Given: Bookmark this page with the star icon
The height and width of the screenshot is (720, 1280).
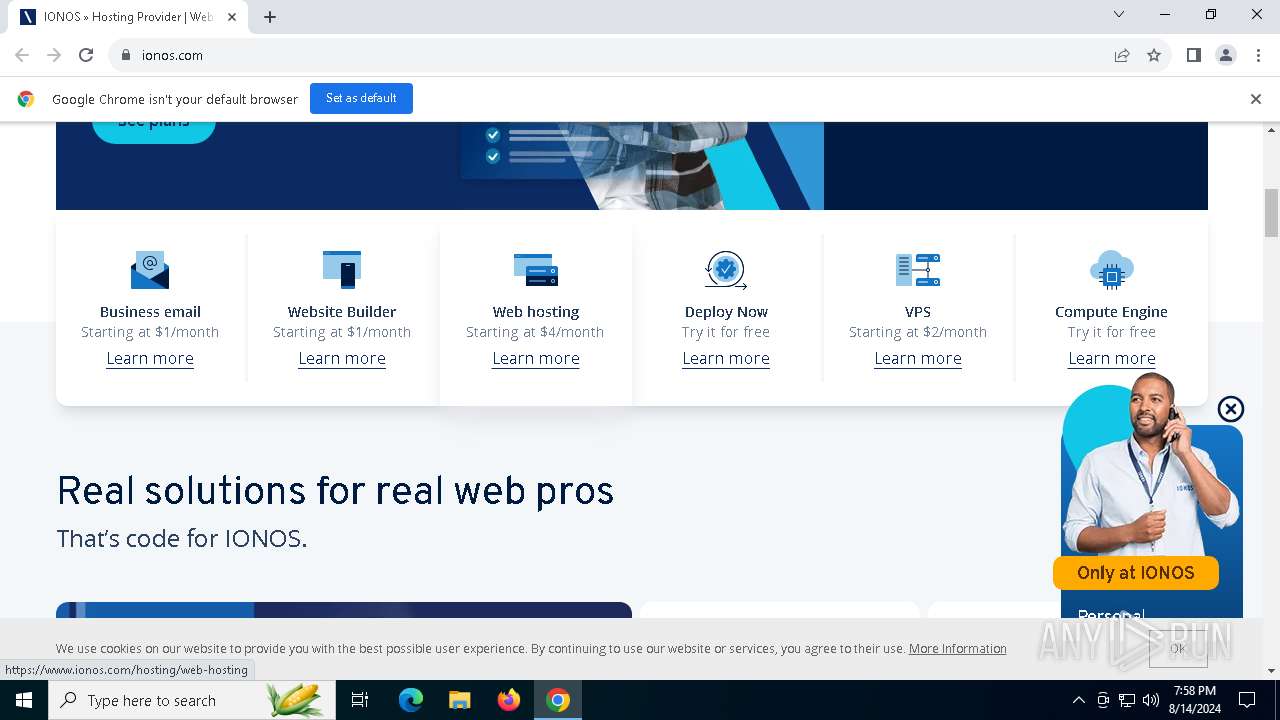Looking at the screenshot, I should click(1154, 55).
